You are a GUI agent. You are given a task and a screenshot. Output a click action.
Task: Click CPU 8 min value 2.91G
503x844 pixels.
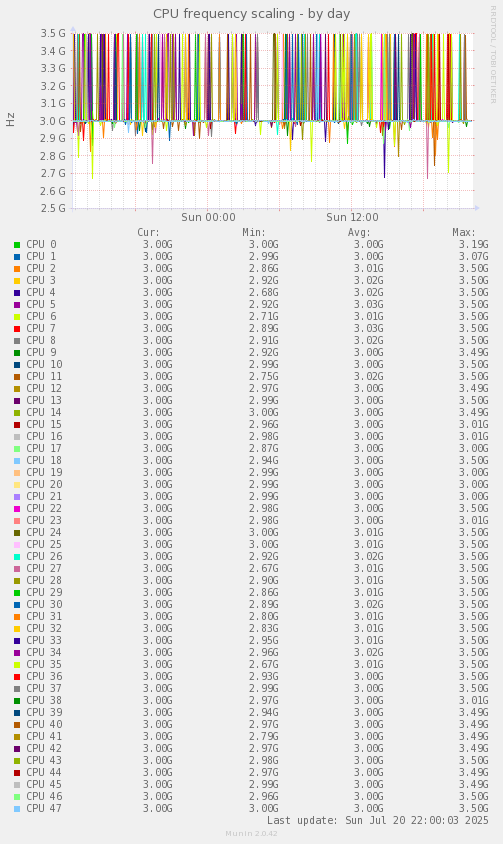coord(263,341)
